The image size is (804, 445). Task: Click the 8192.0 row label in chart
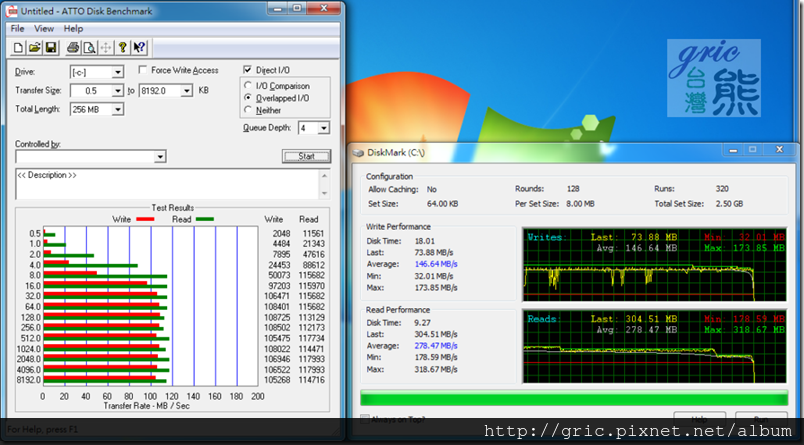pyautogui.click(x=30, y=380)
